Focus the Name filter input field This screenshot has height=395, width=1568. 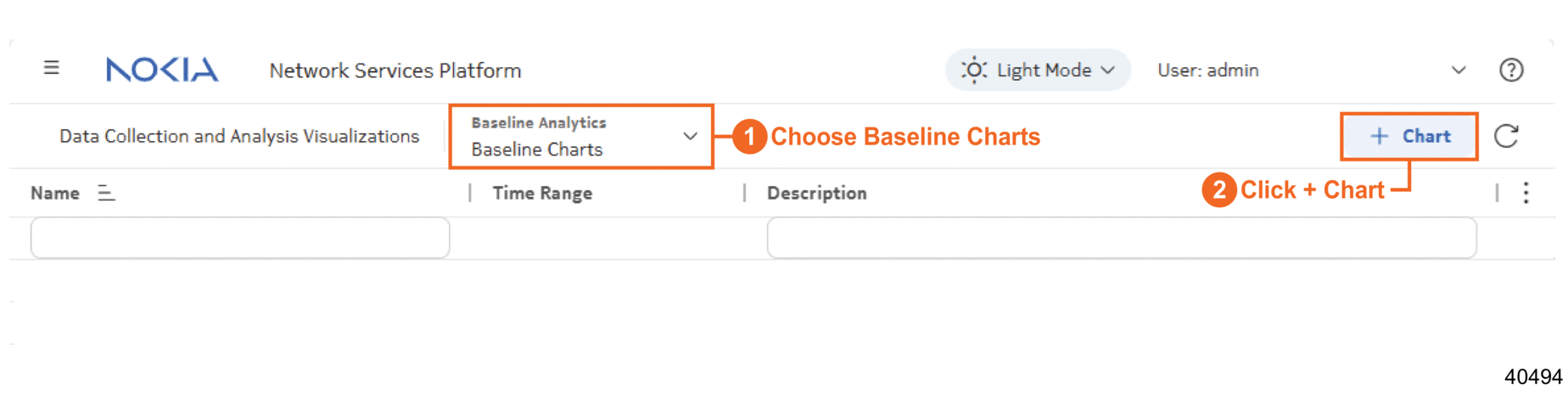240,238
